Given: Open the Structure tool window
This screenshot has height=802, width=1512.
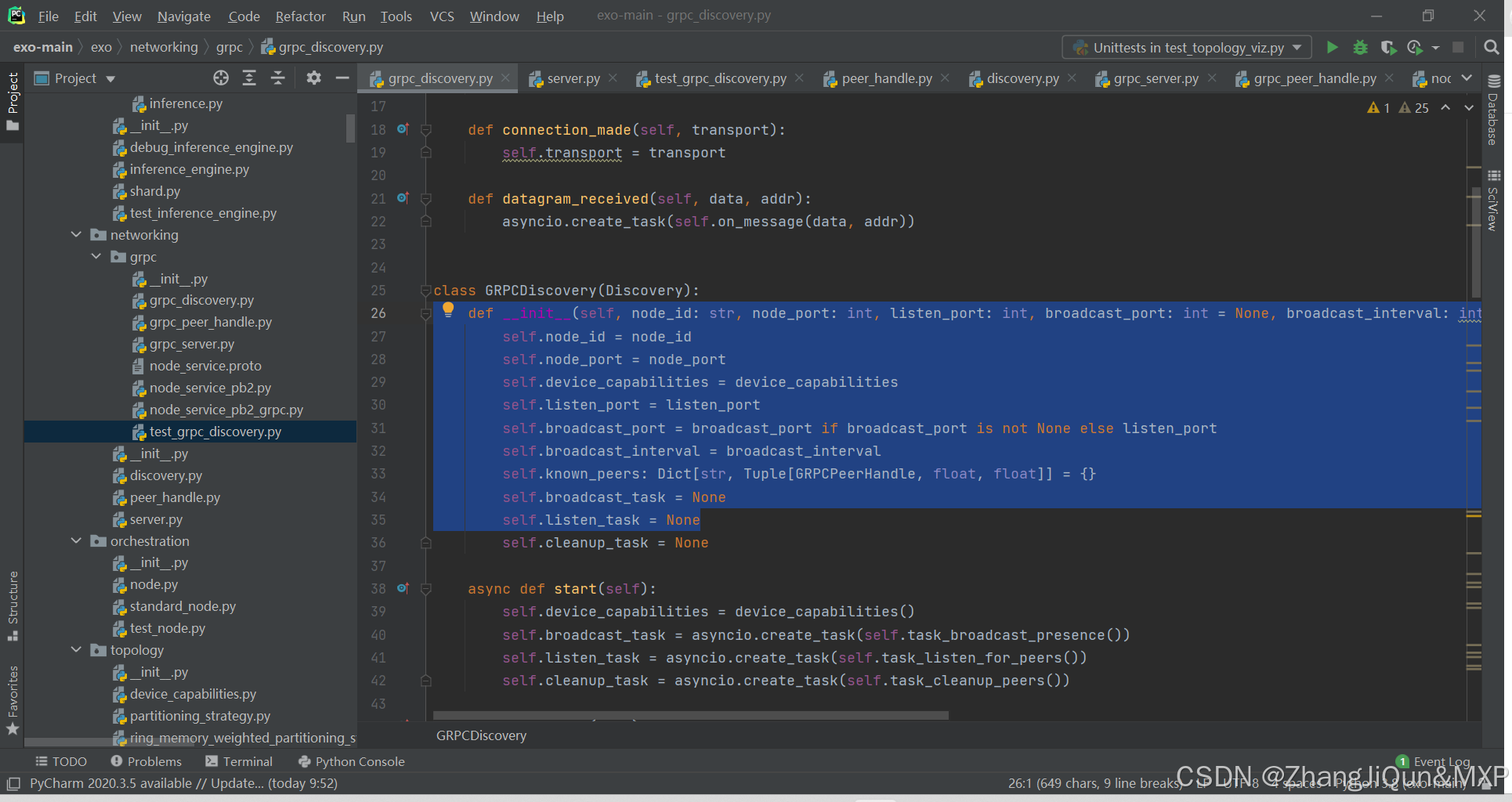Looking at the screenshot, I should point(13,606).
